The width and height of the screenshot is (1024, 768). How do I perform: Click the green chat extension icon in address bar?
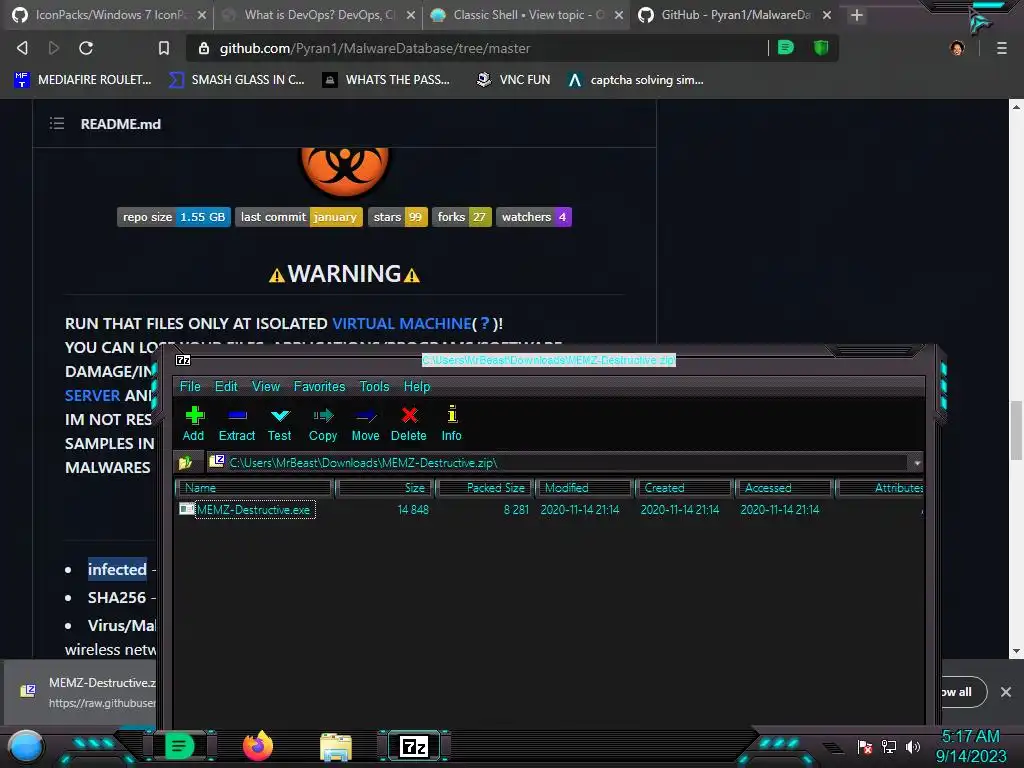tap(786, 47)
